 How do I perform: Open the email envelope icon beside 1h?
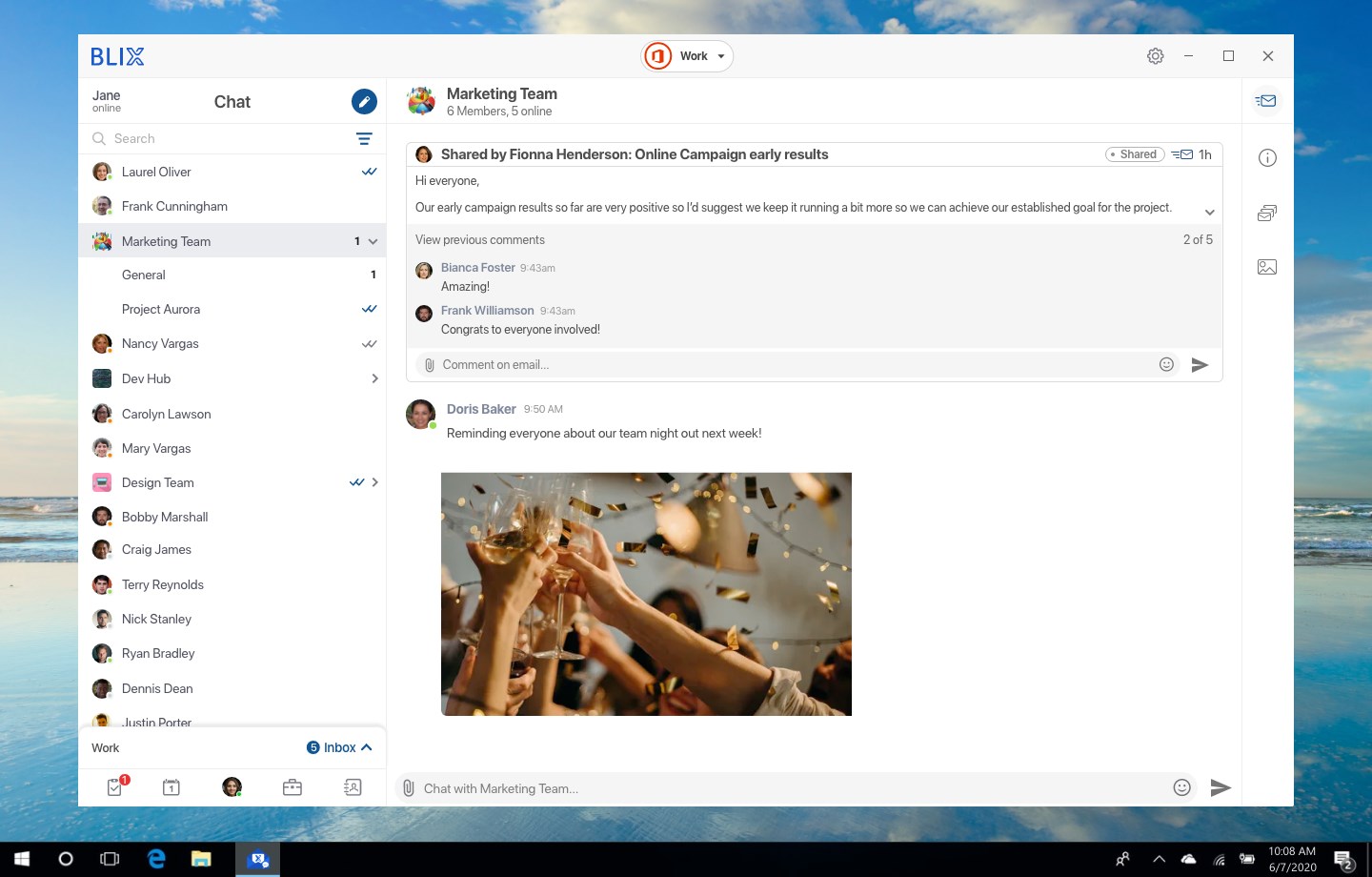coord(1182,154)
